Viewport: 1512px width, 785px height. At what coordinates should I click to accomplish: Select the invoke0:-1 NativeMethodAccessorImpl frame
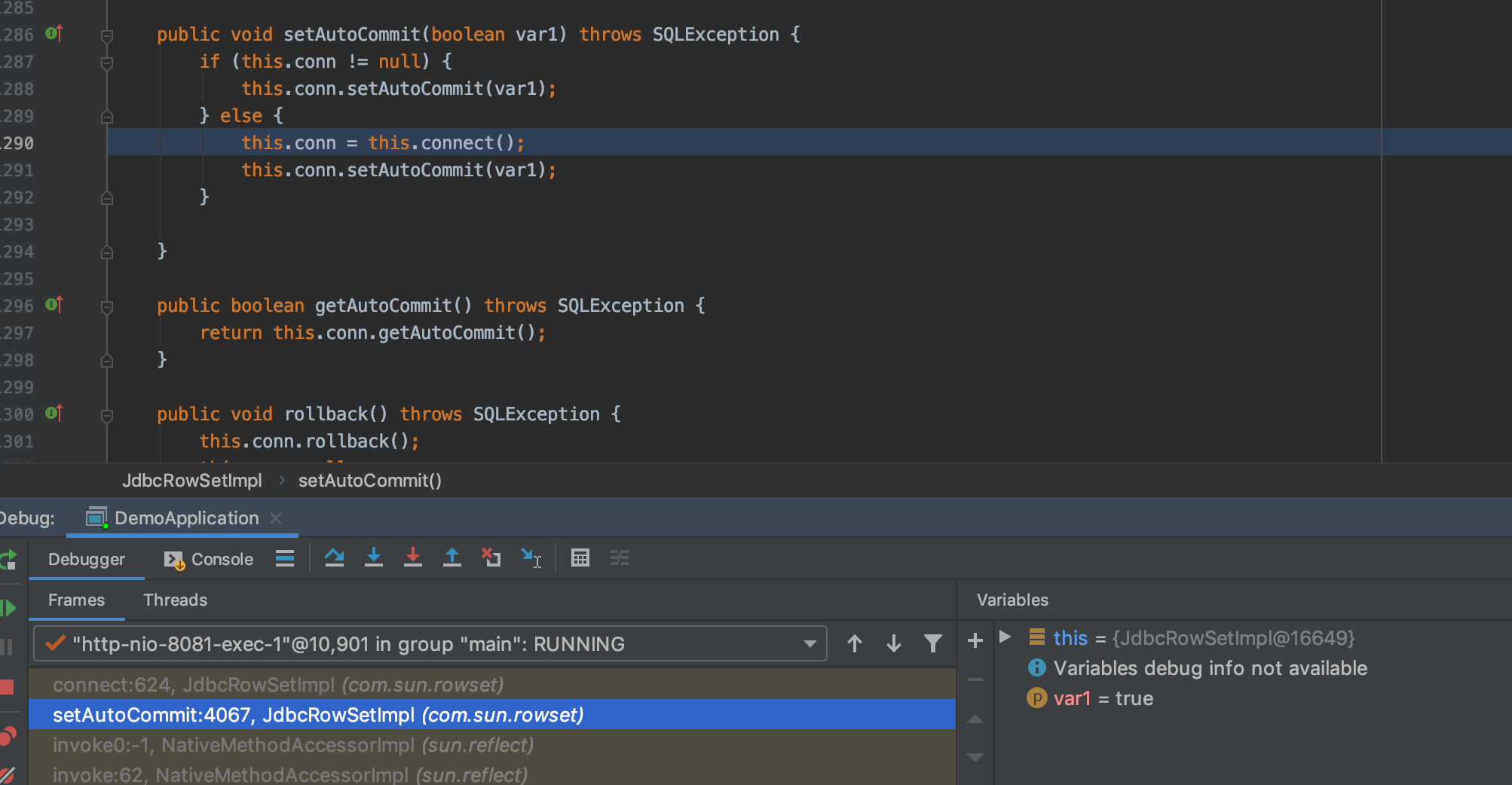click(x=492, y=745)
